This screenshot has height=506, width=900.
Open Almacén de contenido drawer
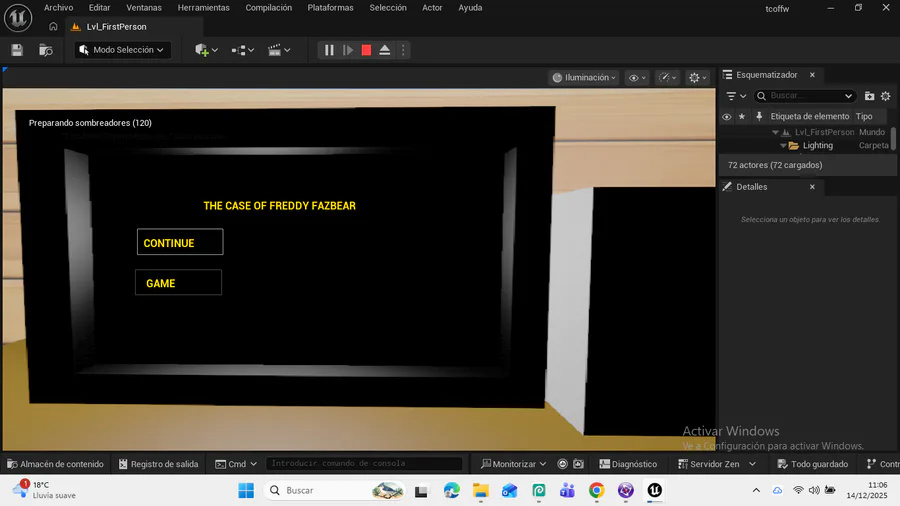[55, 464]
